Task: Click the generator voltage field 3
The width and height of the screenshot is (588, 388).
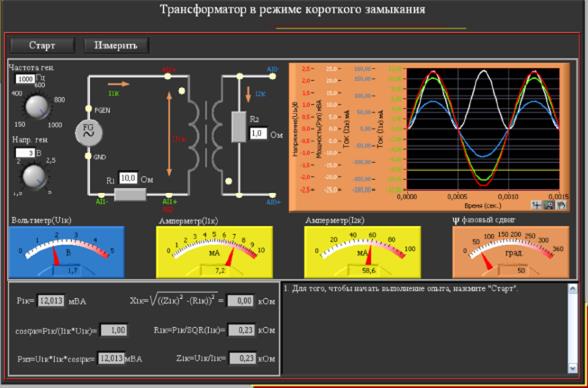Action: [25, 153]
